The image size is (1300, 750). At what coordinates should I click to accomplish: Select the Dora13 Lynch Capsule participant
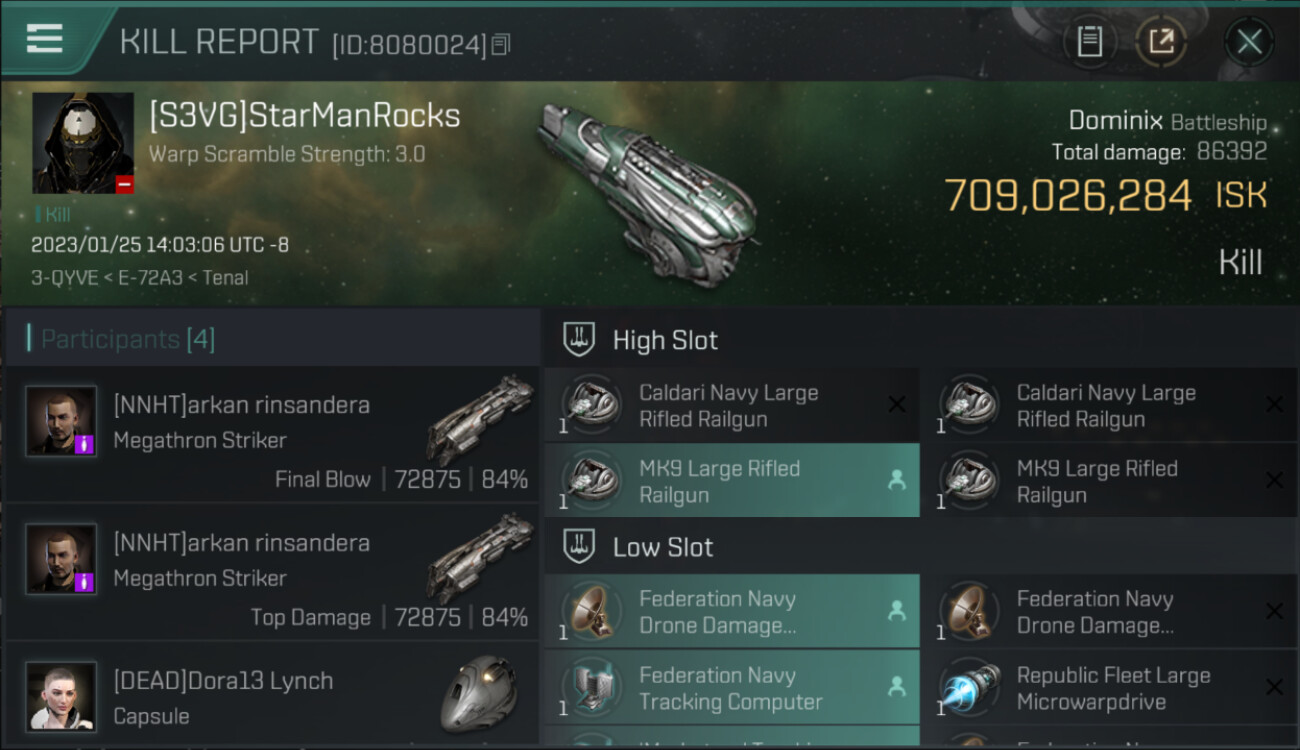click(x=272, y=697)
